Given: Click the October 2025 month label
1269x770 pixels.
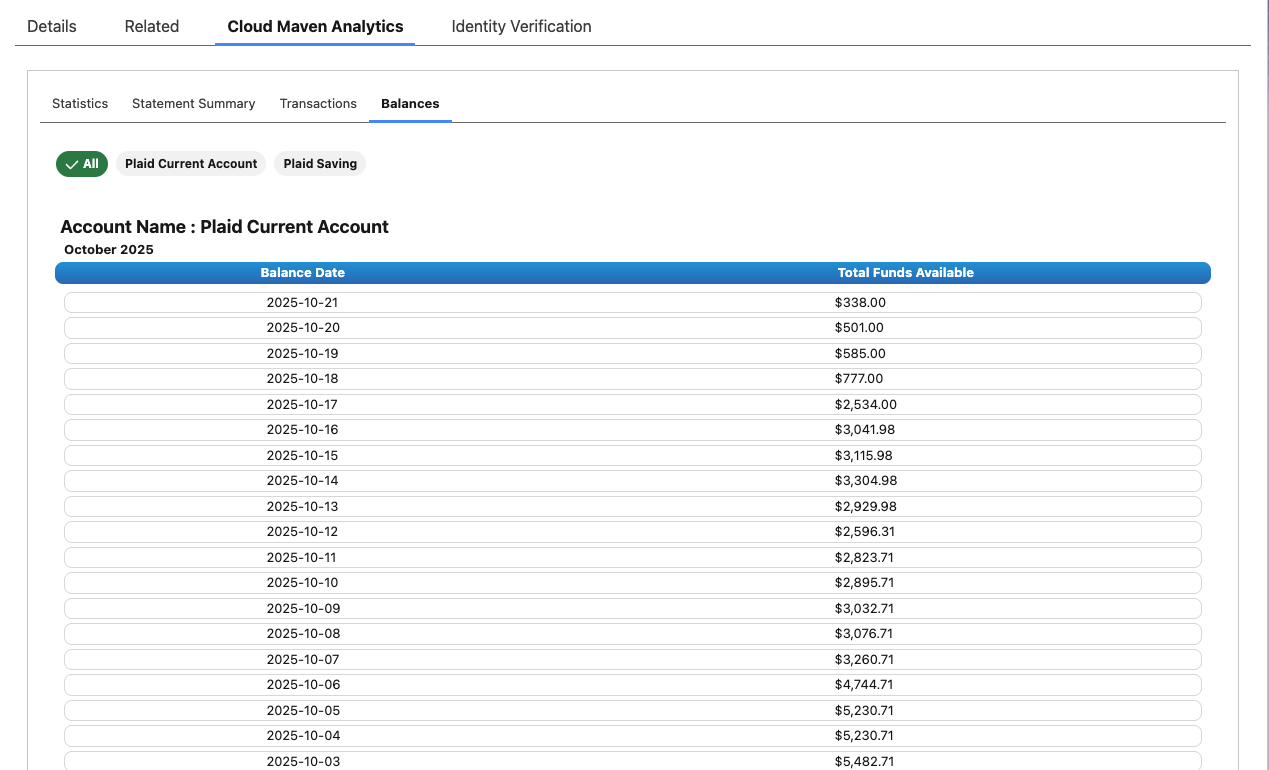Looking at the screenshot, I should coord(109,250).
